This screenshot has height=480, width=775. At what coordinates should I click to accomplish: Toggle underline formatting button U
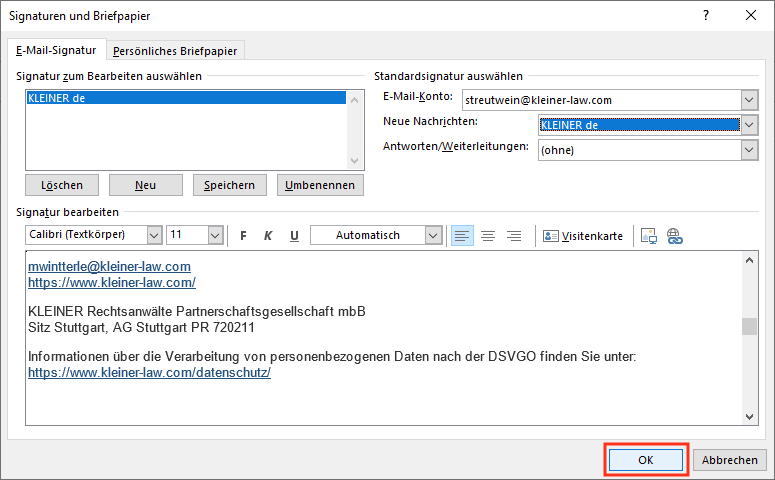click(294, 236)
